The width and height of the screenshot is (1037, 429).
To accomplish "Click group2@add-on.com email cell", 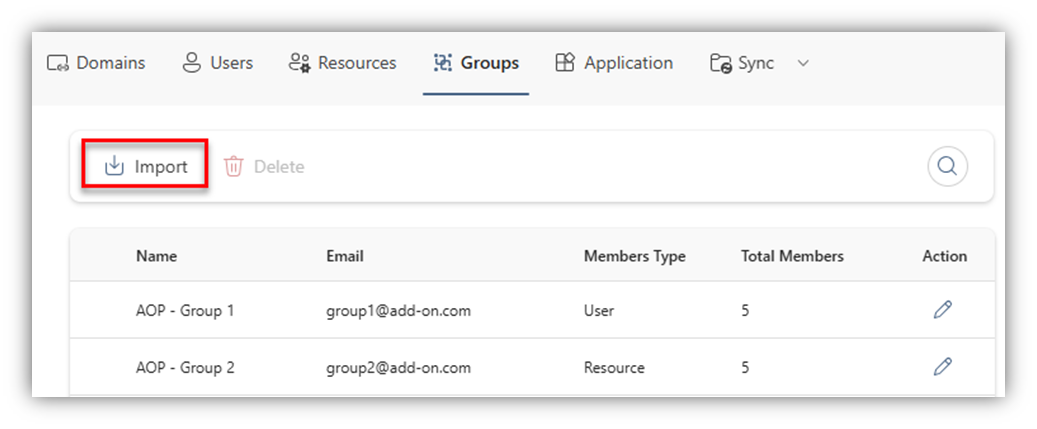I will pos(398,367).
